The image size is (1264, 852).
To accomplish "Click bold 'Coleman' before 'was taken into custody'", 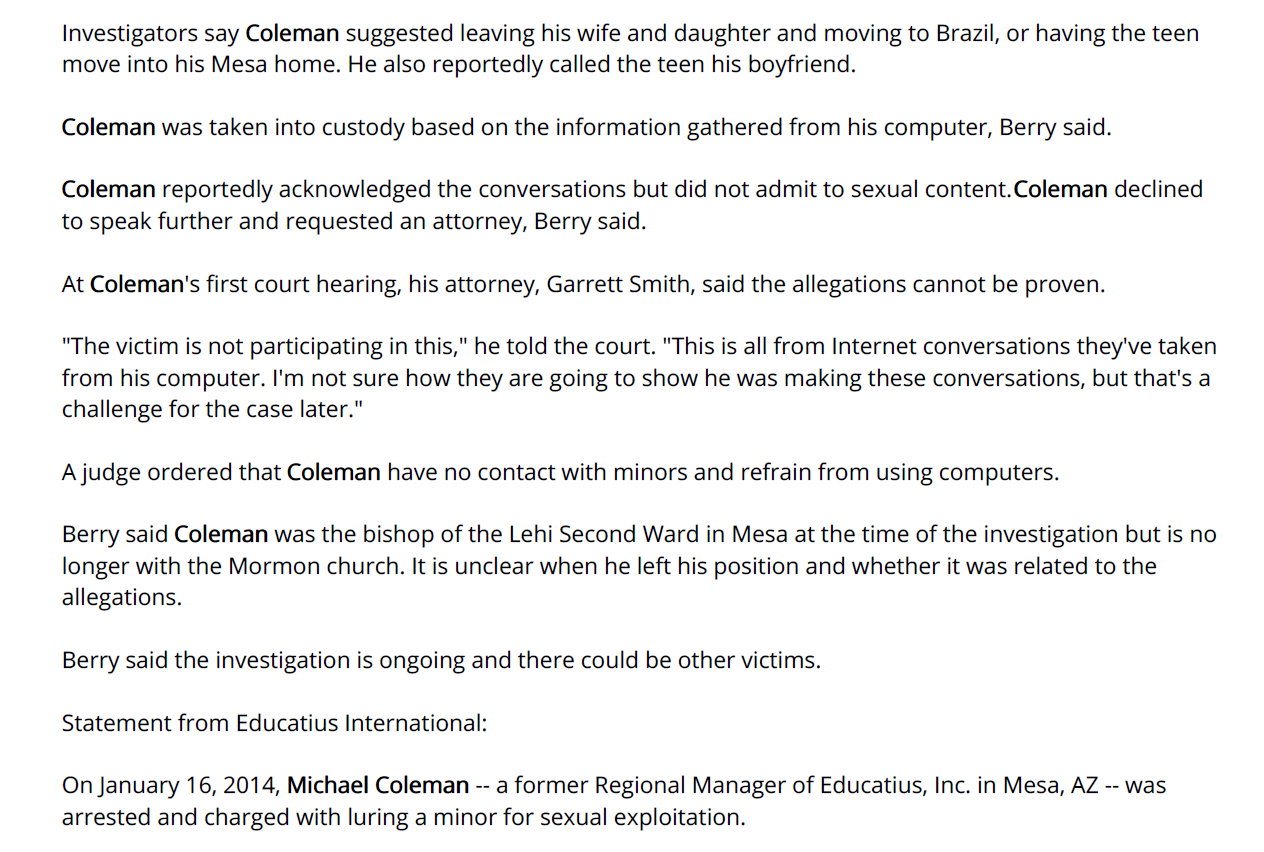I will coord(109,128).
